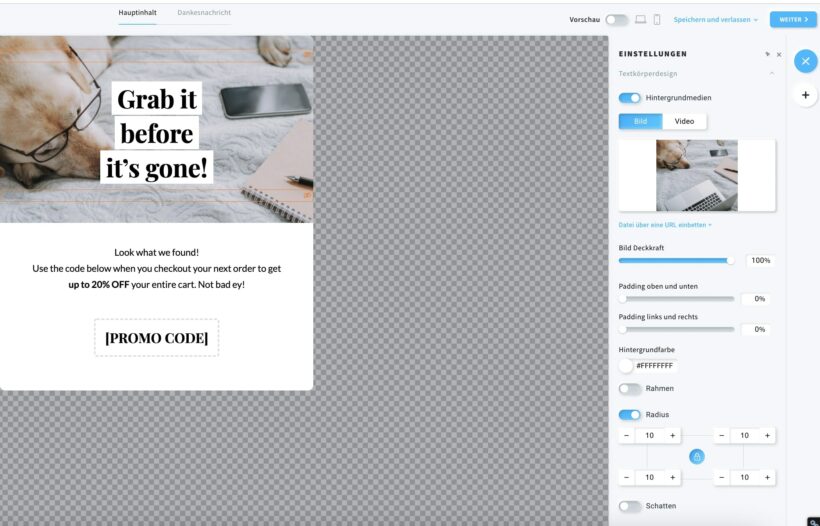This screenshot has height=526, width=820.
Task: Select the Grab it before it's gone headline
Action: [x=157, y=133]
